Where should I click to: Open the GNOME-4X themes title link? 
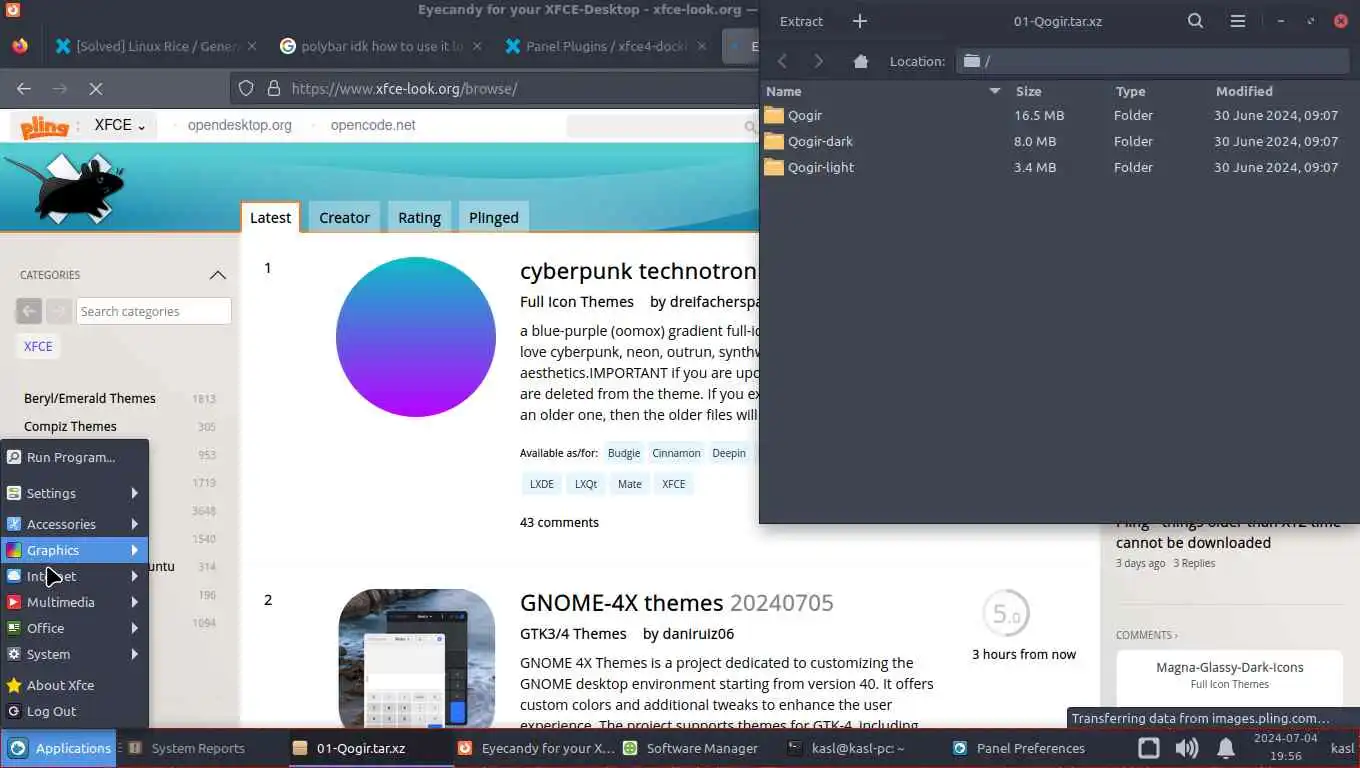pos(621,603)
